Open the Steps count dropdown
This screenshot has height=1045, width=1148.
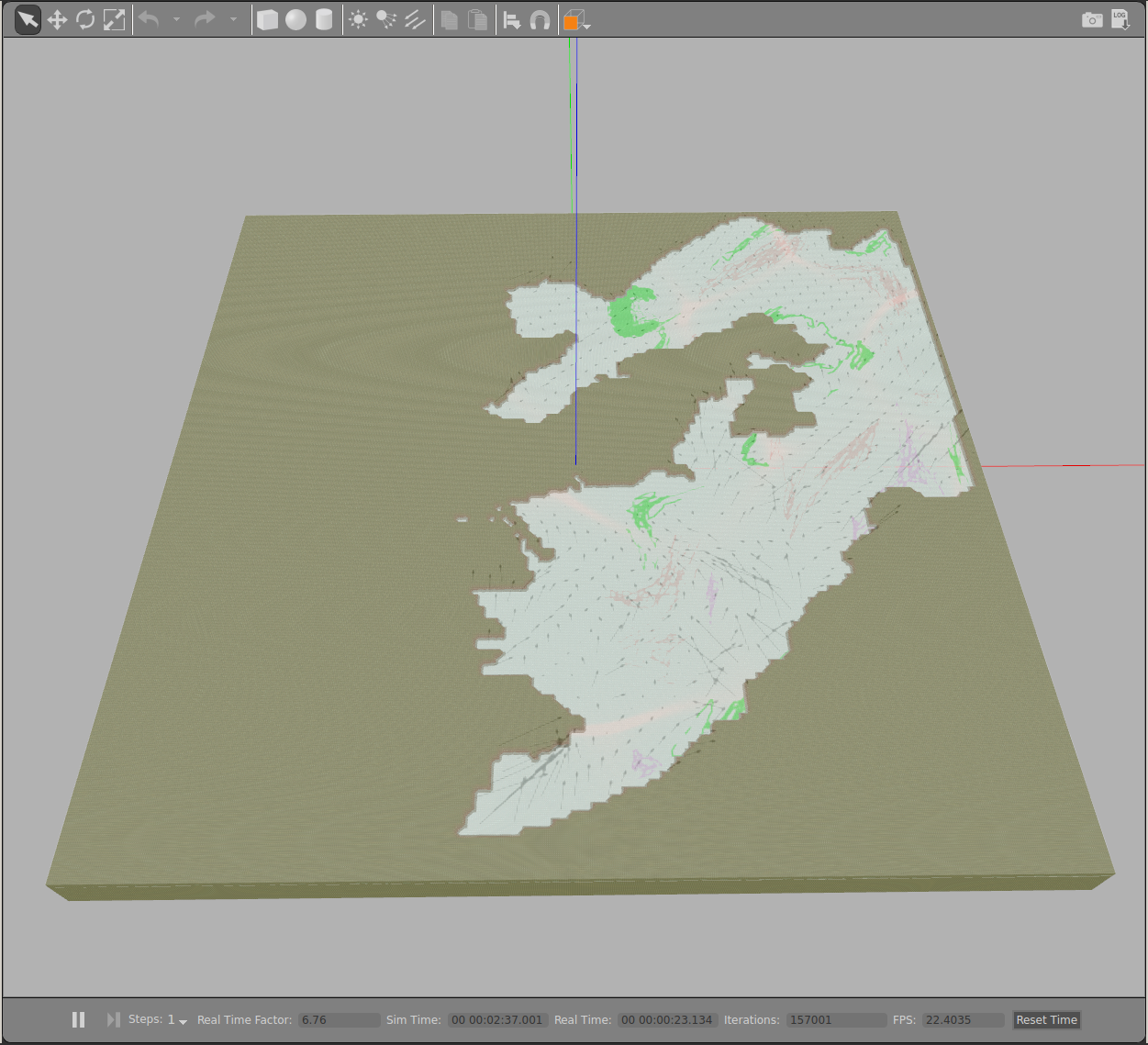(183, 1021)
